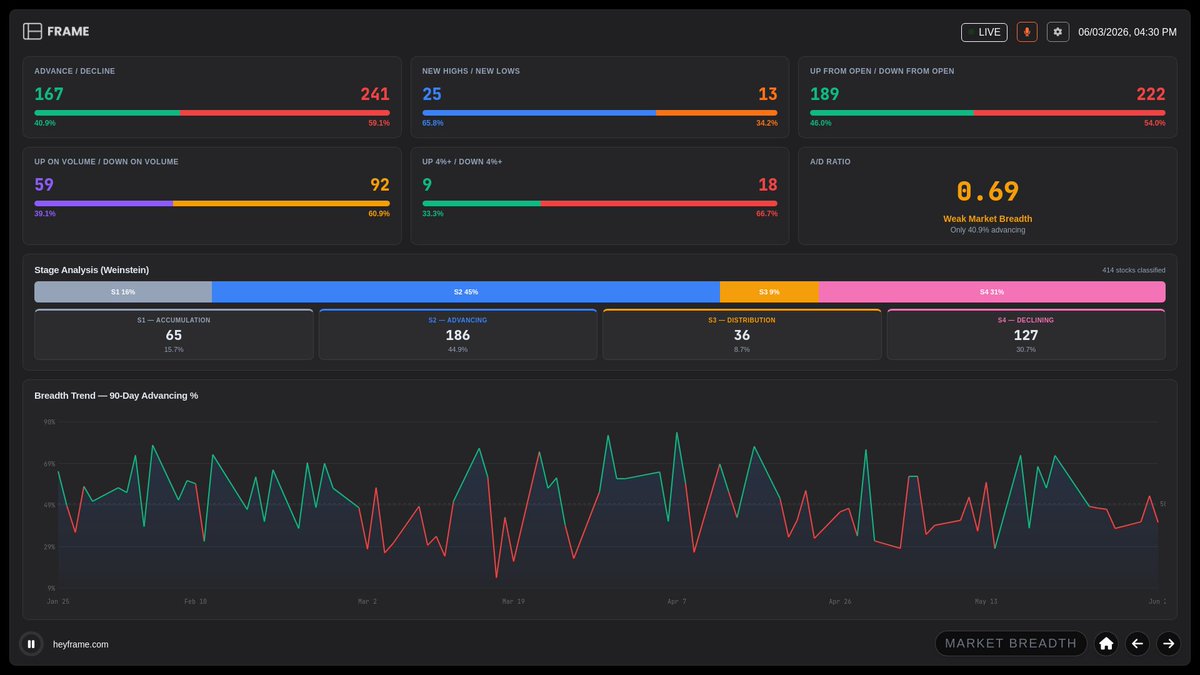
Task: Click the 66.7% down 4%+ percentage
Action: tap(767, 213)
